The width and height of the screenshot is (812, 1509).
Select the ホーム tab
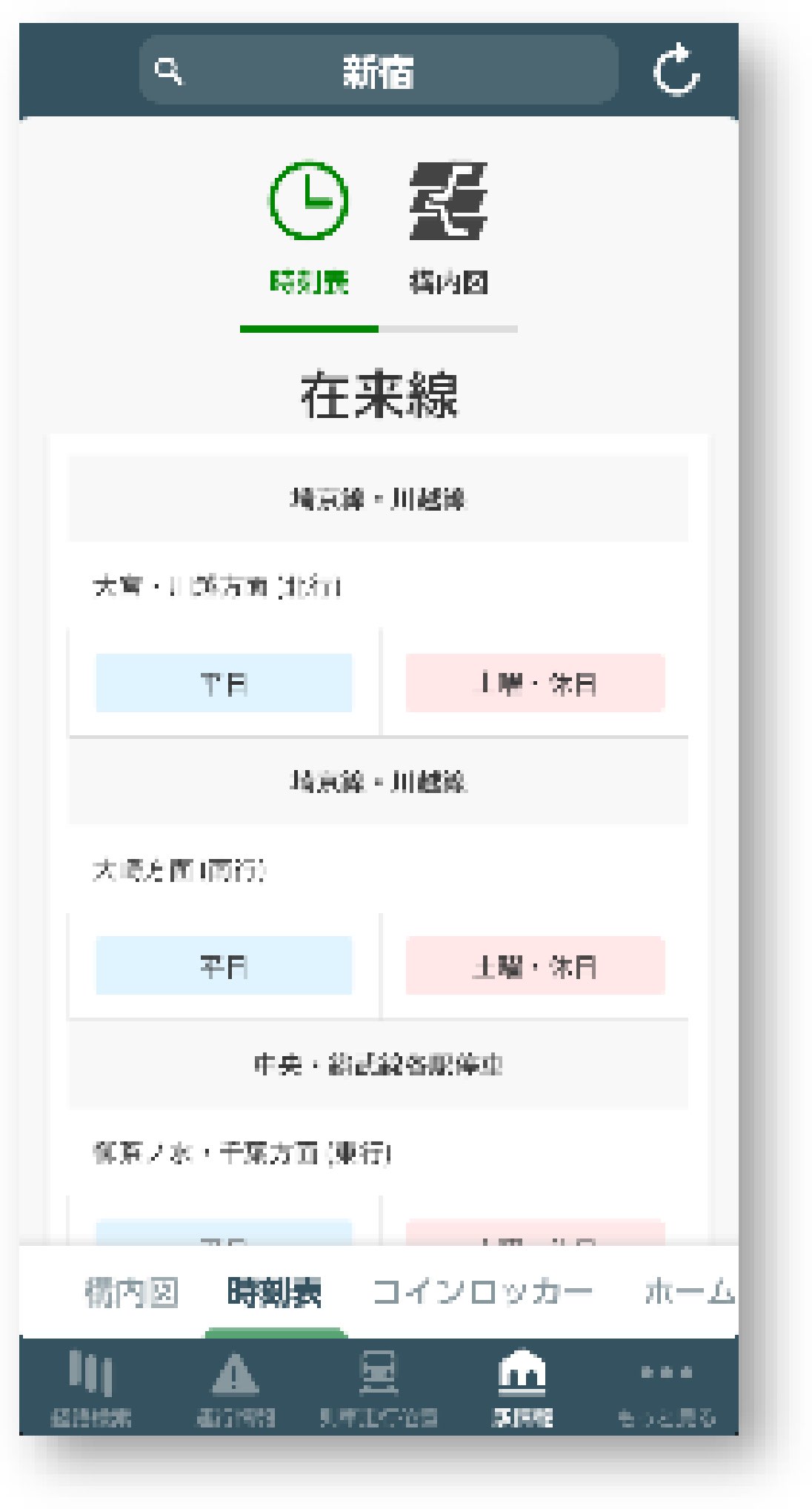(689, 1293)
